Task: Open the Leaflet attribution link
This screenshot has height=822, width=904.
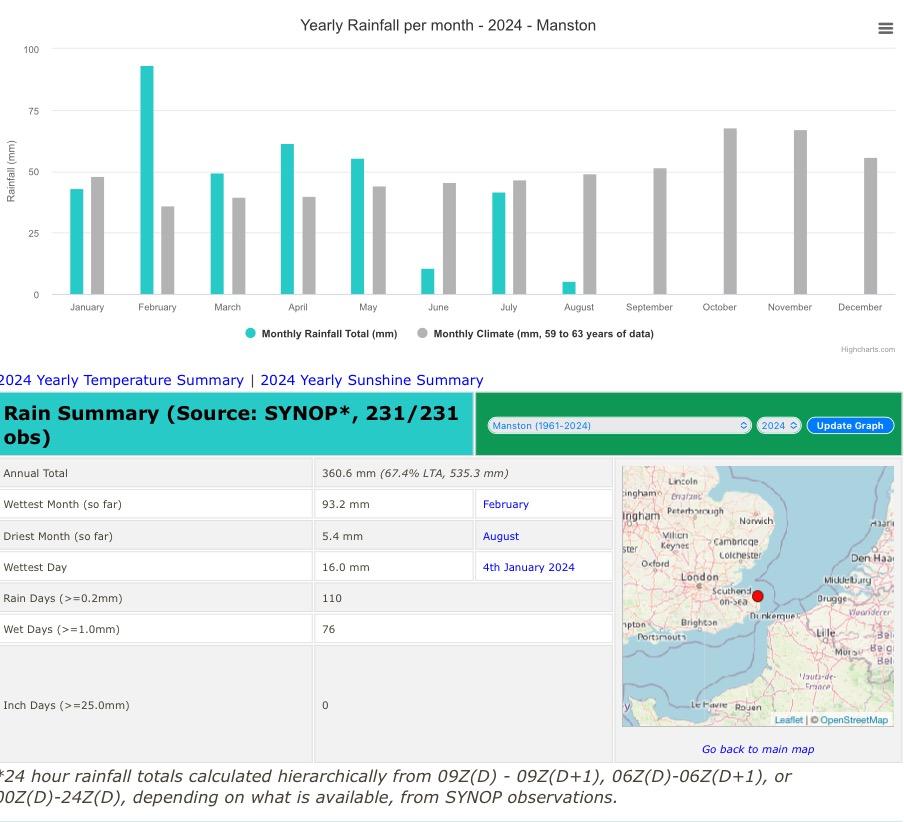Action: pyautogui.click(x=788, y=720)
